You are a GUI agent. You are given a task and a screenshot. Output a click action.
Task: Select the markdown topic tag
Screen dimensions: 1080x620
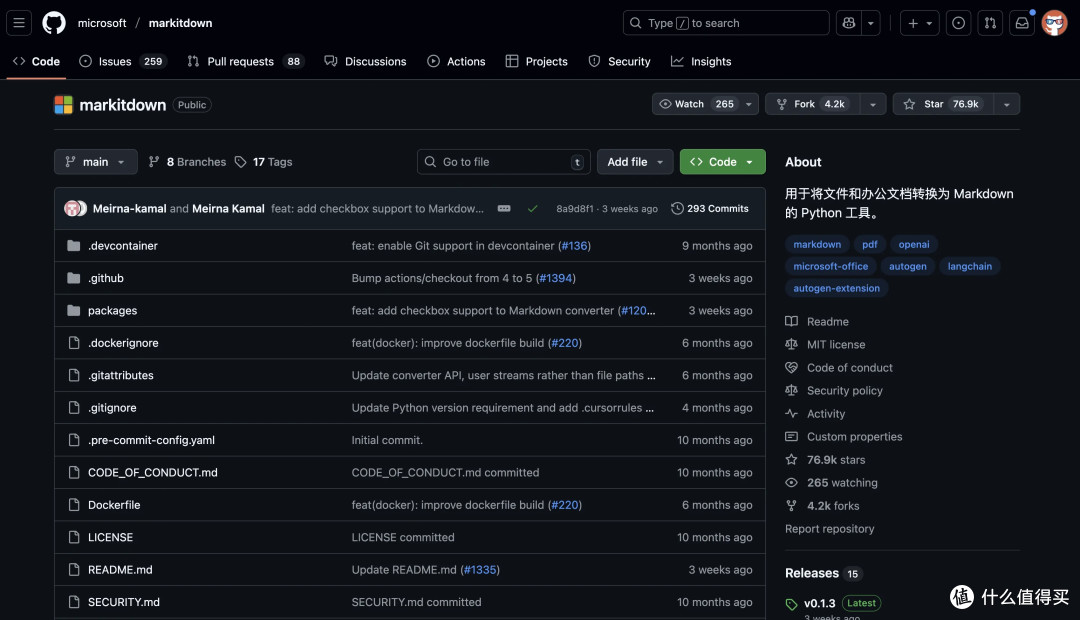(x=817, y=245)
